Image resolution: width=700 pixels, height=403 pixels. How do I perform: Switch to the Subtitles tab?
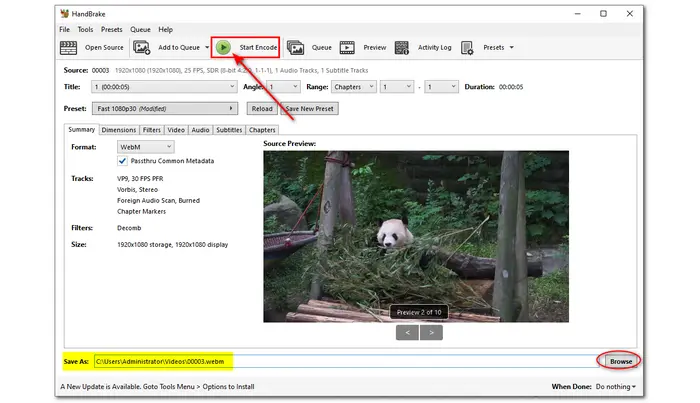229,129
